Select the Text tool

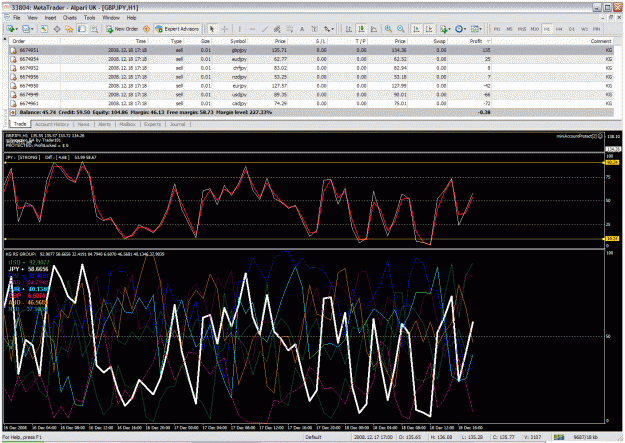click(x=302, y=29)
